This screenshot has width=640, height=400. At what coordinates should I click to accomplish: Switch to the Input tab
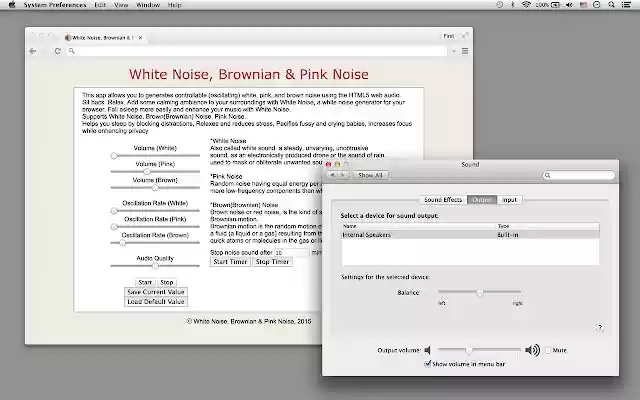pyautogui.click(x=509, y=200)
